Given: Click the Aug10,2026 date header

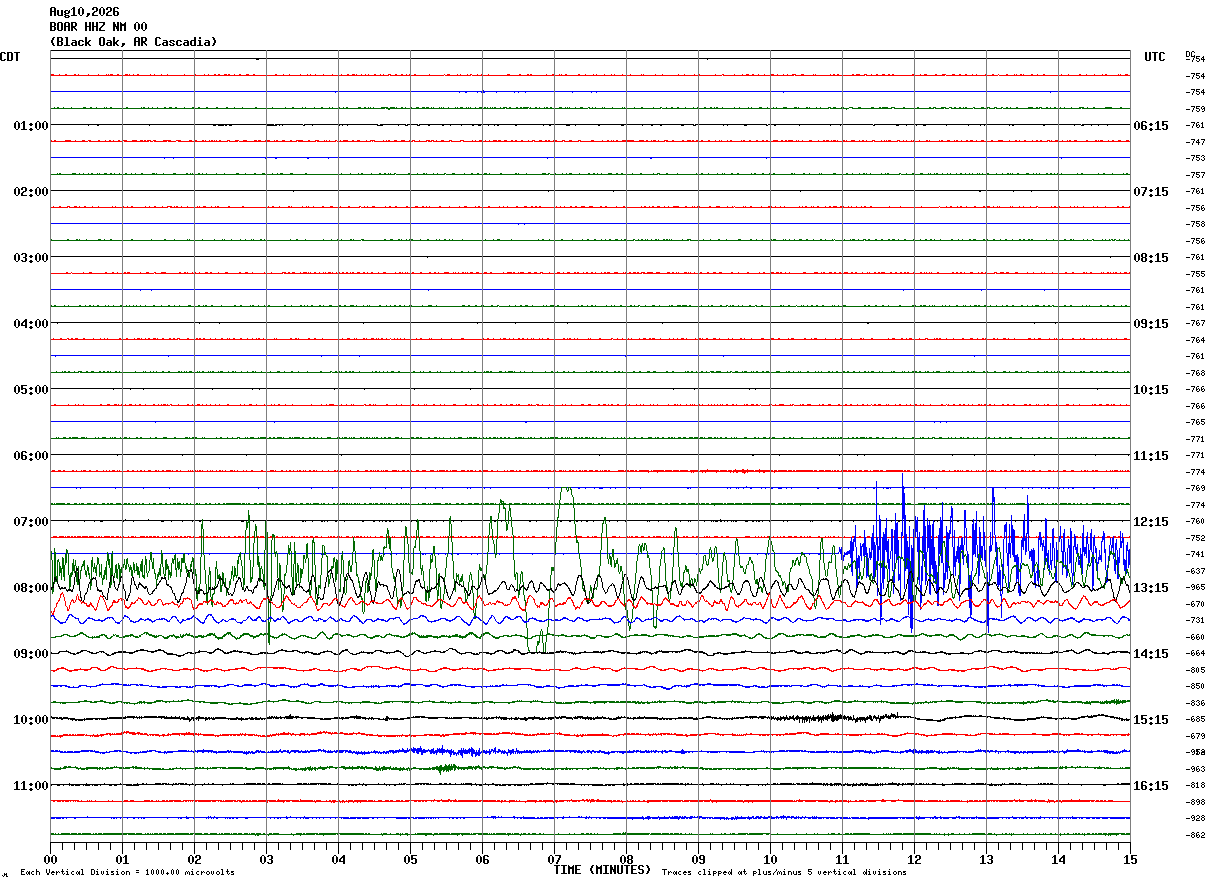Looking at the screenshot, I should (84, 12).
